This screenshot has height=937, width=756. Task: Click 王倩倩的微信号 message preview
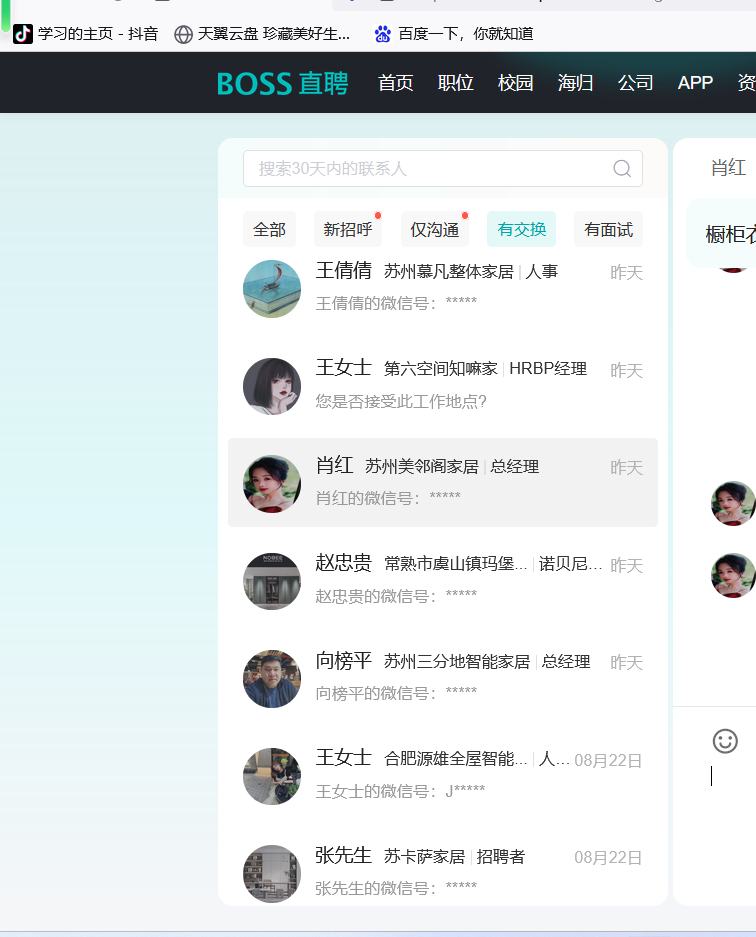pyautogui.click(x=396, y=304)
